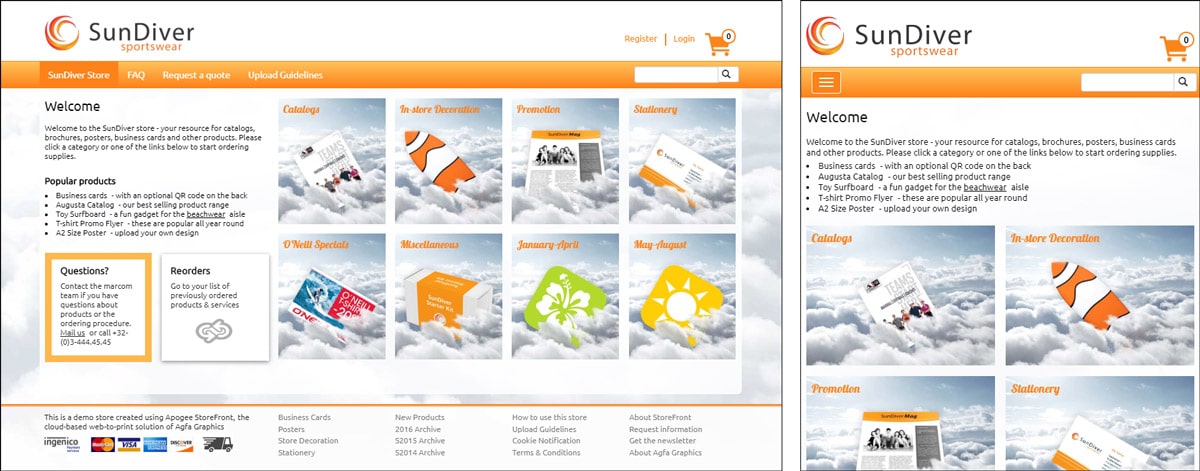Click the search magnifier in the desktop view
The image size is (1200, 471).
point(727,74)
